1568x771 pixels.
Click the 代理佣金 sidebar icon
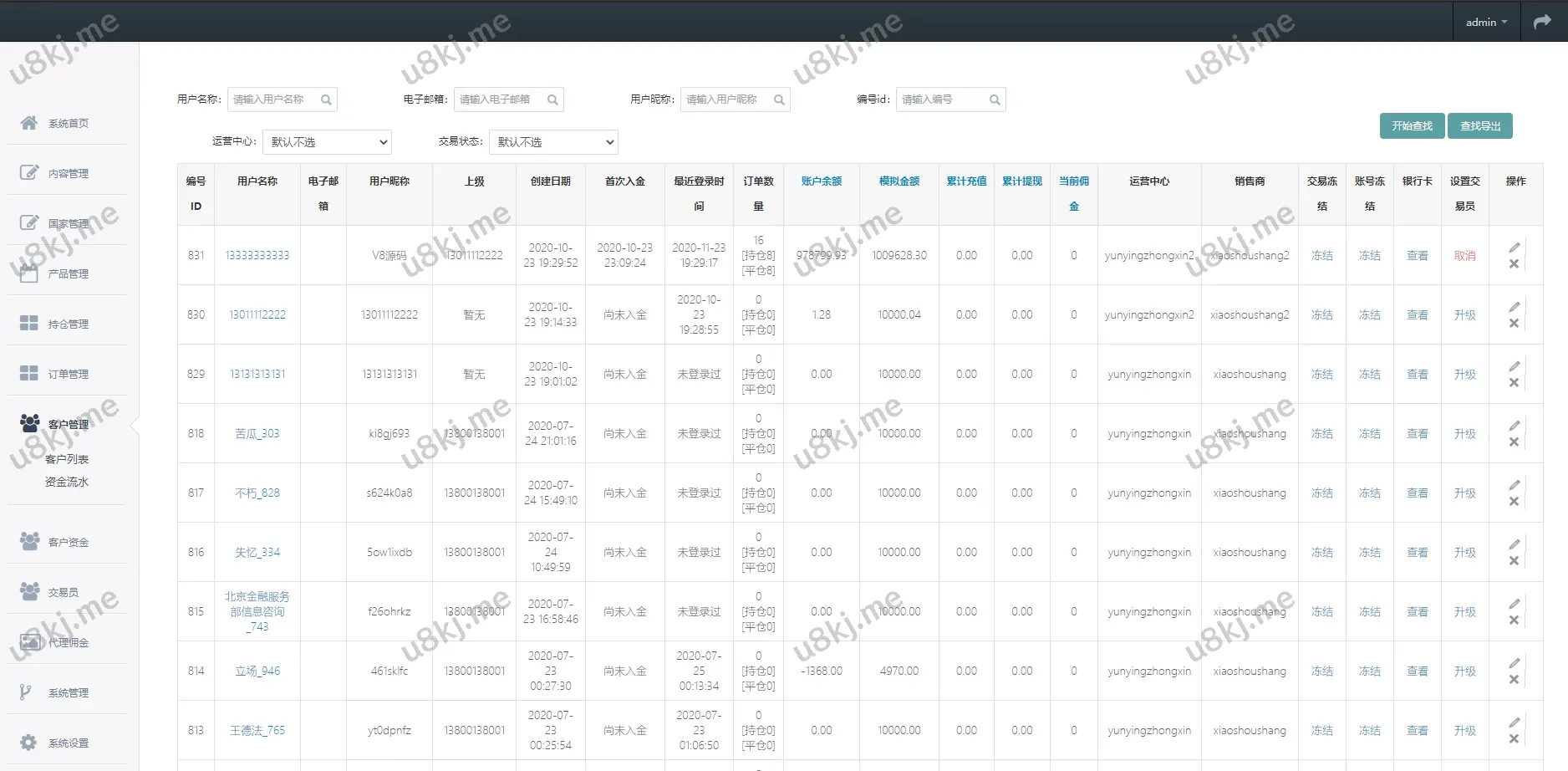coord(30,641)
